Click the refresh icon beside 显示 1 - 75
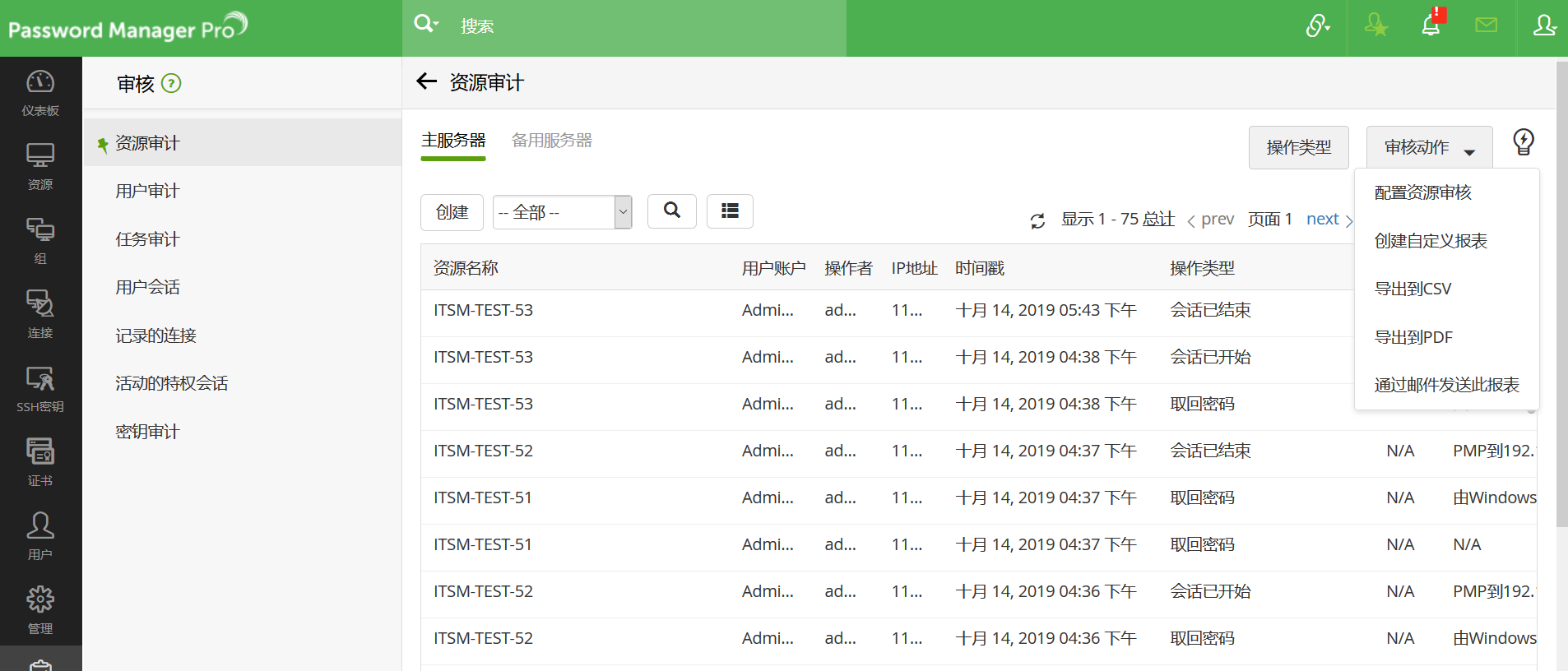 click(x=1037, y=220)
